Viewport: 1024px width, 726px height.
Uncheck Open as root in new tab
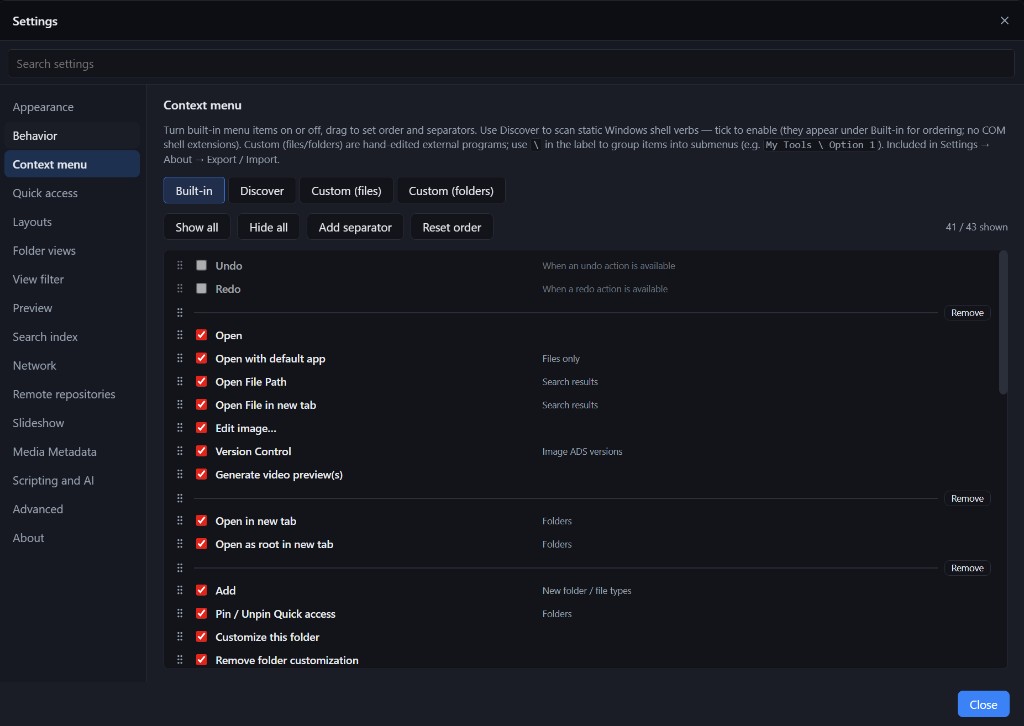tap(201, 543)
